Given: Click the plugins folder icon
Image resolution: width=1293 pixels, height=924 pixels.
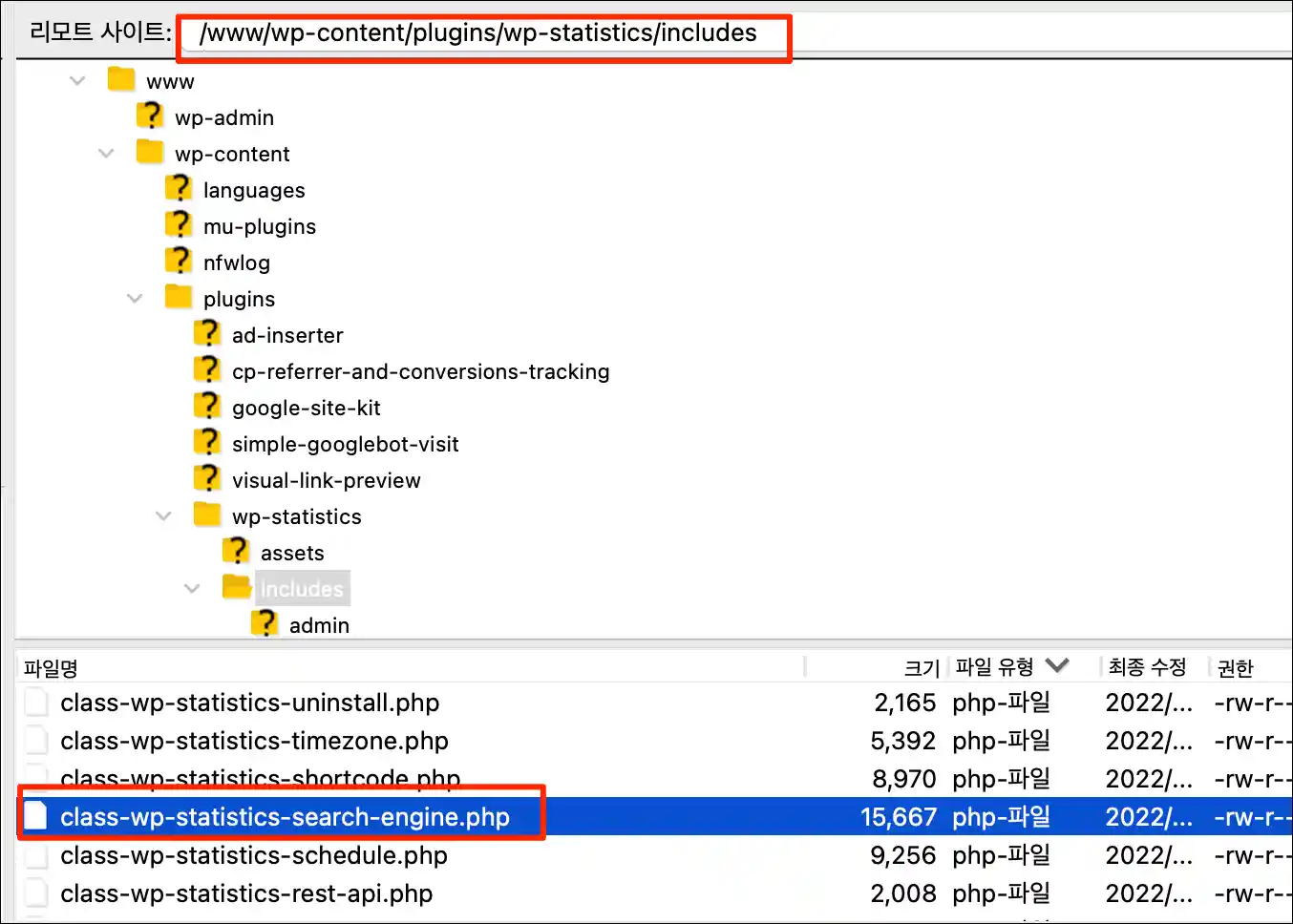Looking at the screenshot, I should click(x=179, y=297).
